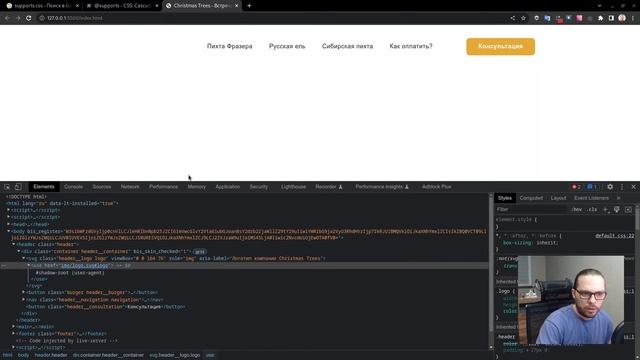Open the tab search chevron
The width and height of the screenshot is (640, 360).
click(599, 6)
